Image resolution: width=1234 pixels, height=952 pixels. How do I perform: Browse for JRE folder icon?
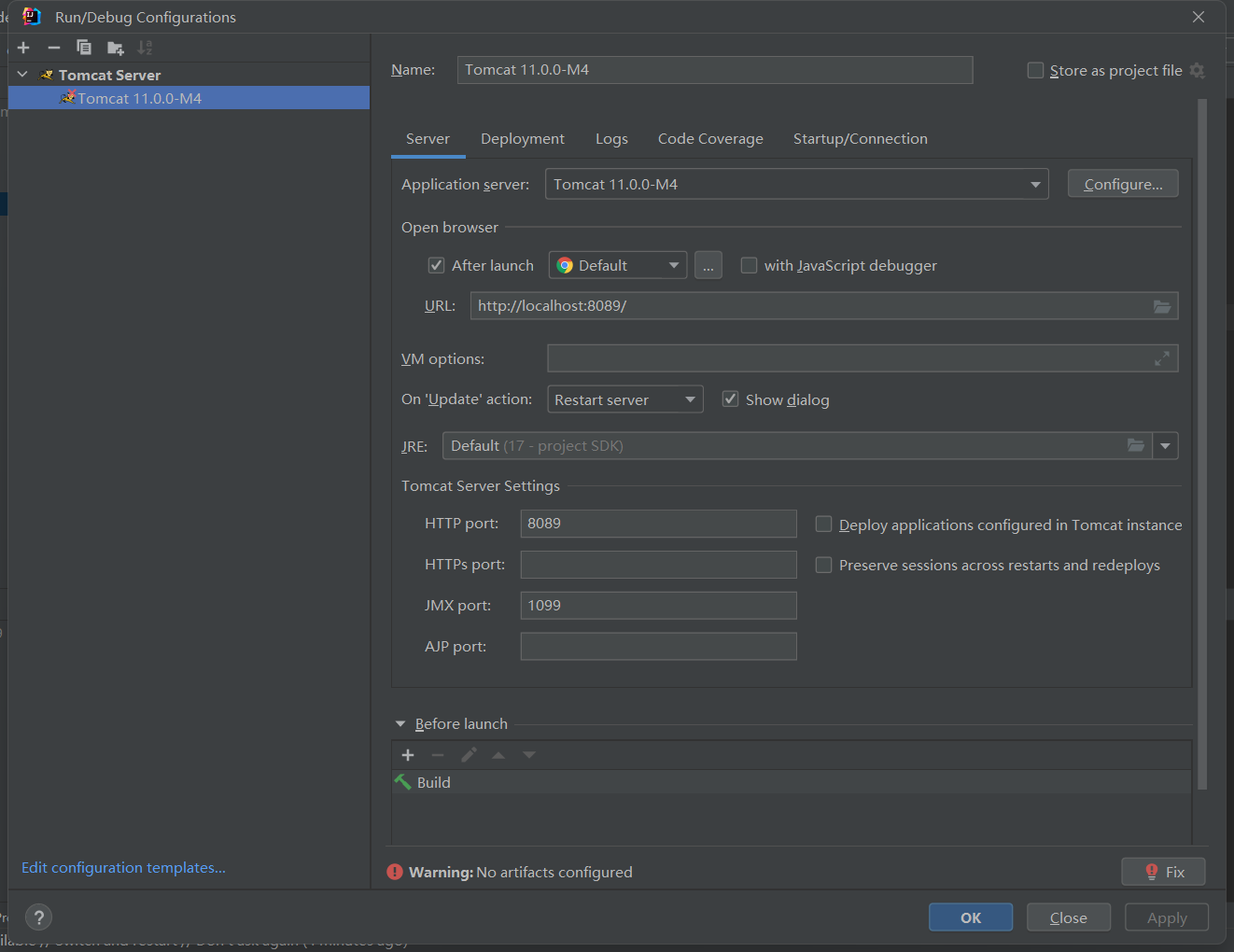tap(1136, 445)
